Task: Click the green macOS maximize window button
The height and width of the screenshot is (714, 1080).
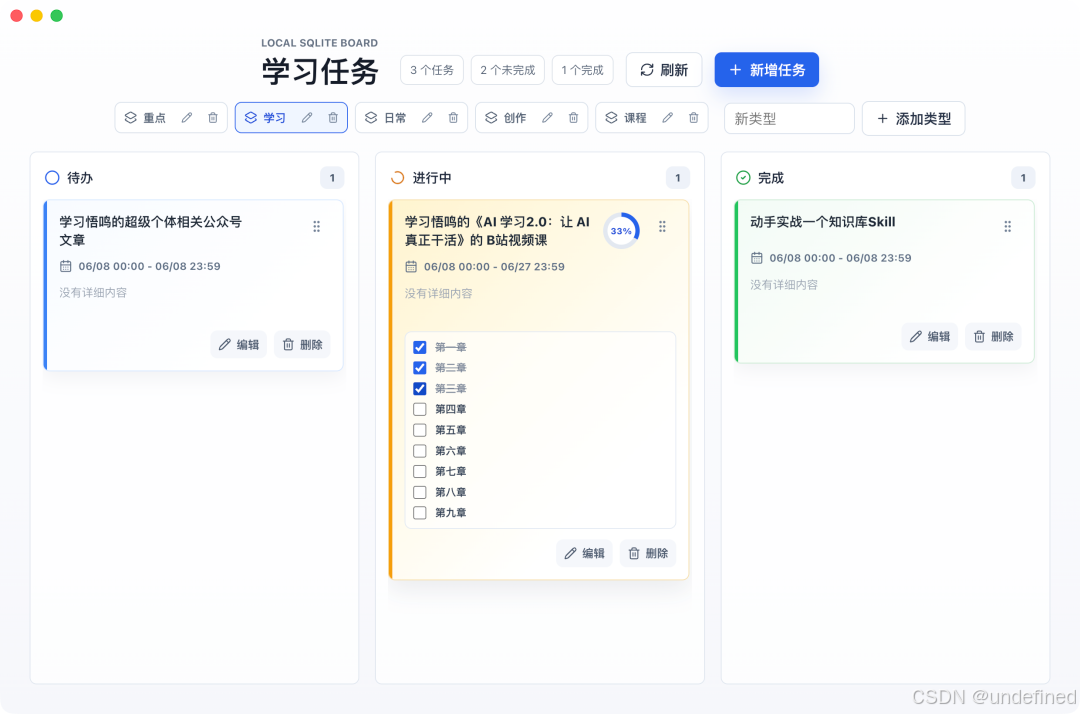Action: 56,15
